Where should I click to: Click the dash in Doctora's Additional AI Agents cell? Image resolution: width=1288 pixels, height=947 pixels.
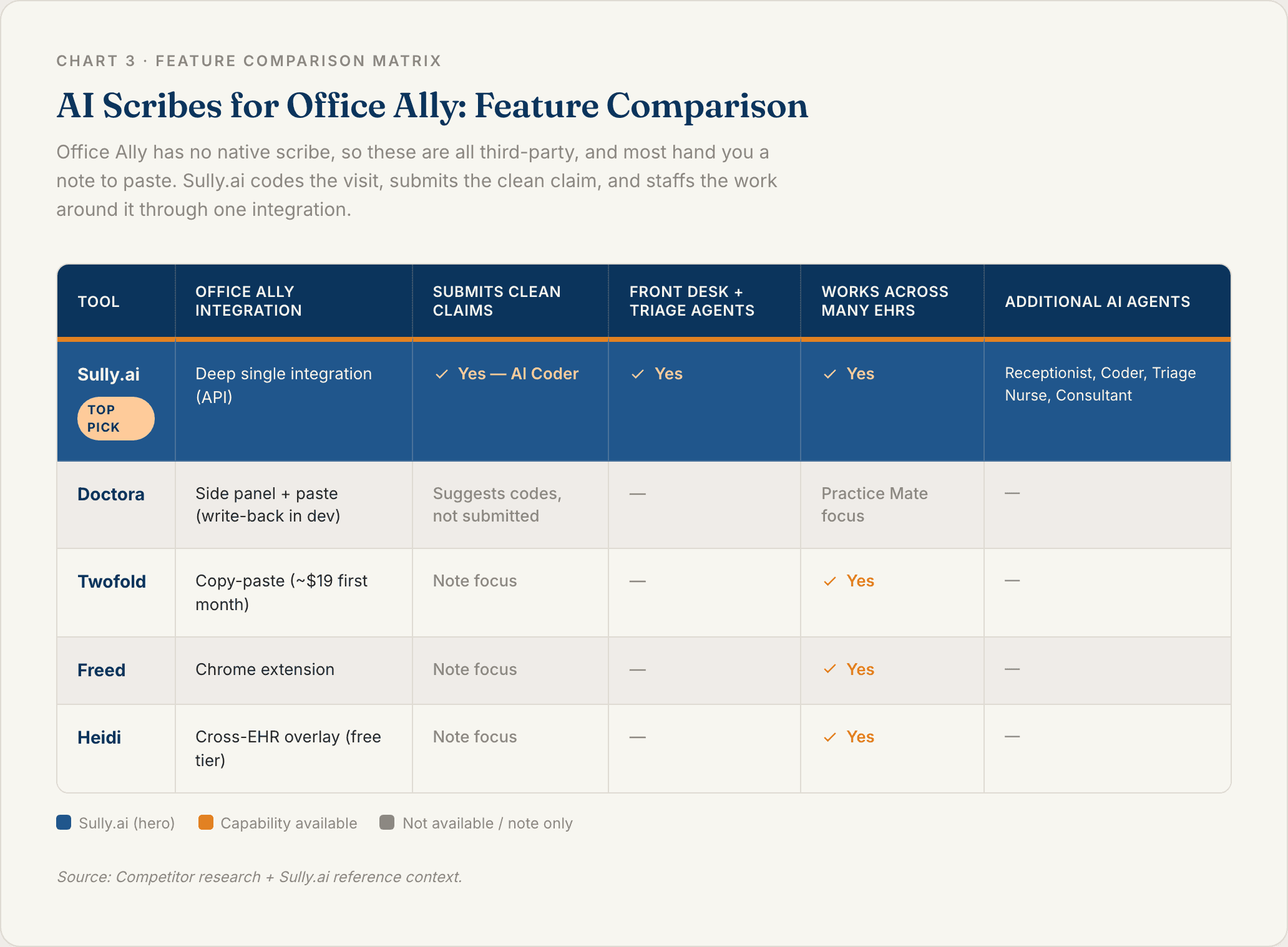tap(1012, 493)
